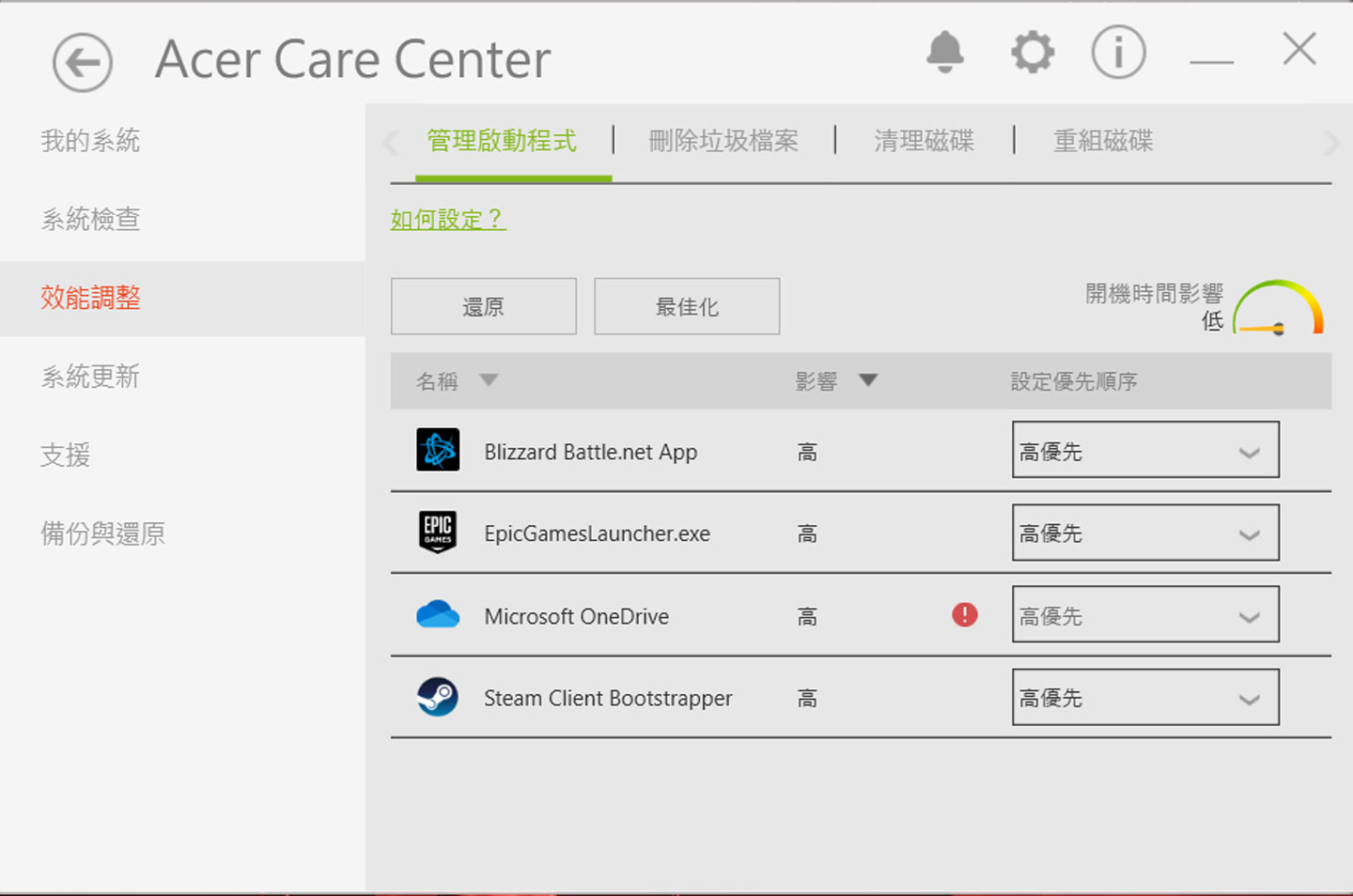Image resolution: width=1353 pixels, height=896 pixels.
Task: Click the Epic Games launcher icon
Action: [438, 532]
